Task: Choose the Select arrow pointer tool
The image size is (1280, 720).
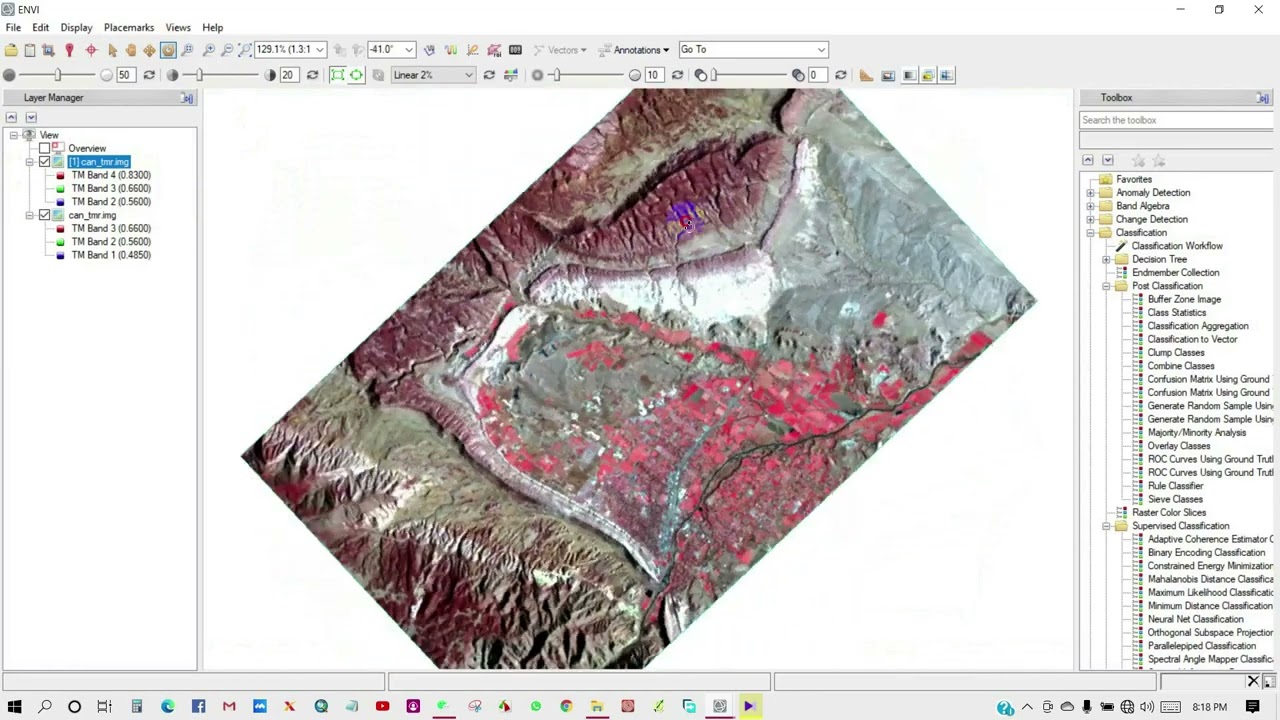Action: pos(112,49)
